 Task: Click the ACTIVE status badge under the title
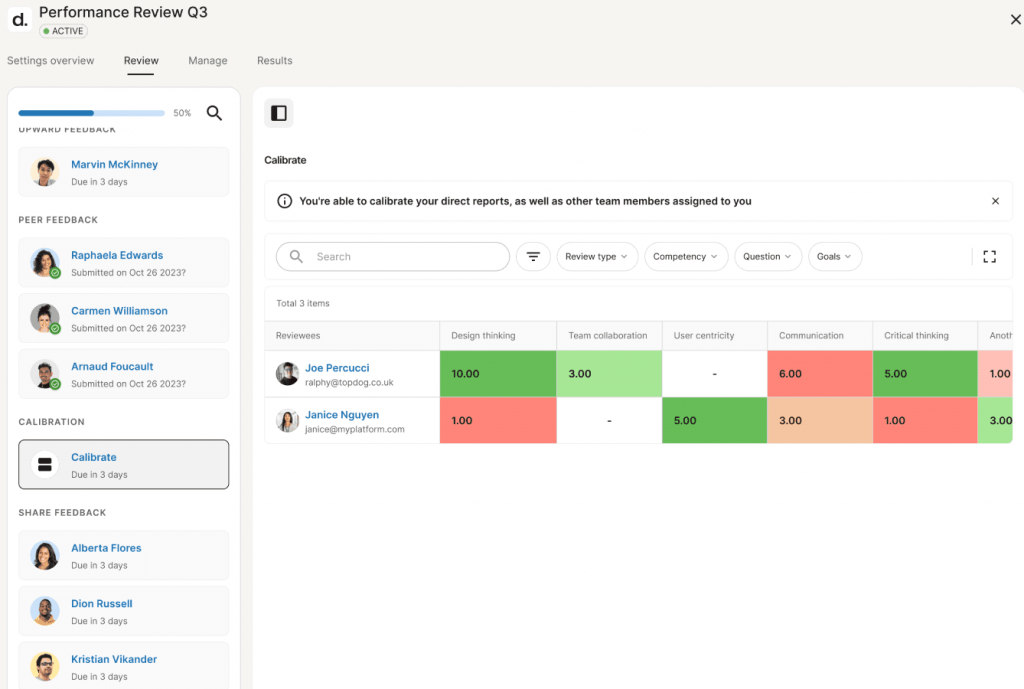click(62, 31)
